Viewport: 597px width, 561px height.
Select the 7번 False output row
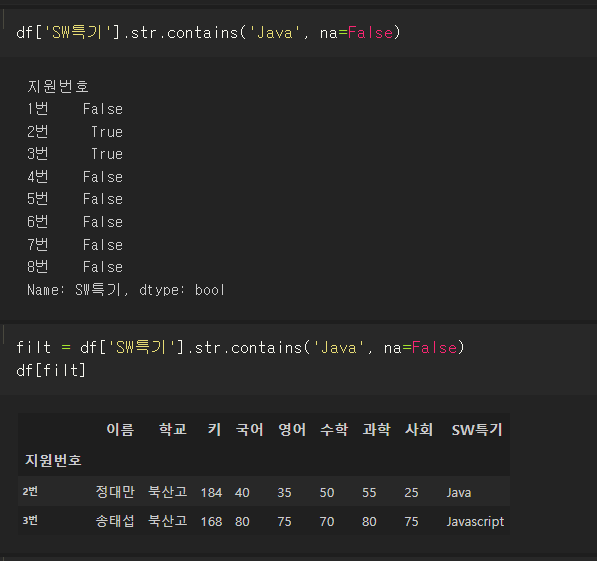point(75,245)
